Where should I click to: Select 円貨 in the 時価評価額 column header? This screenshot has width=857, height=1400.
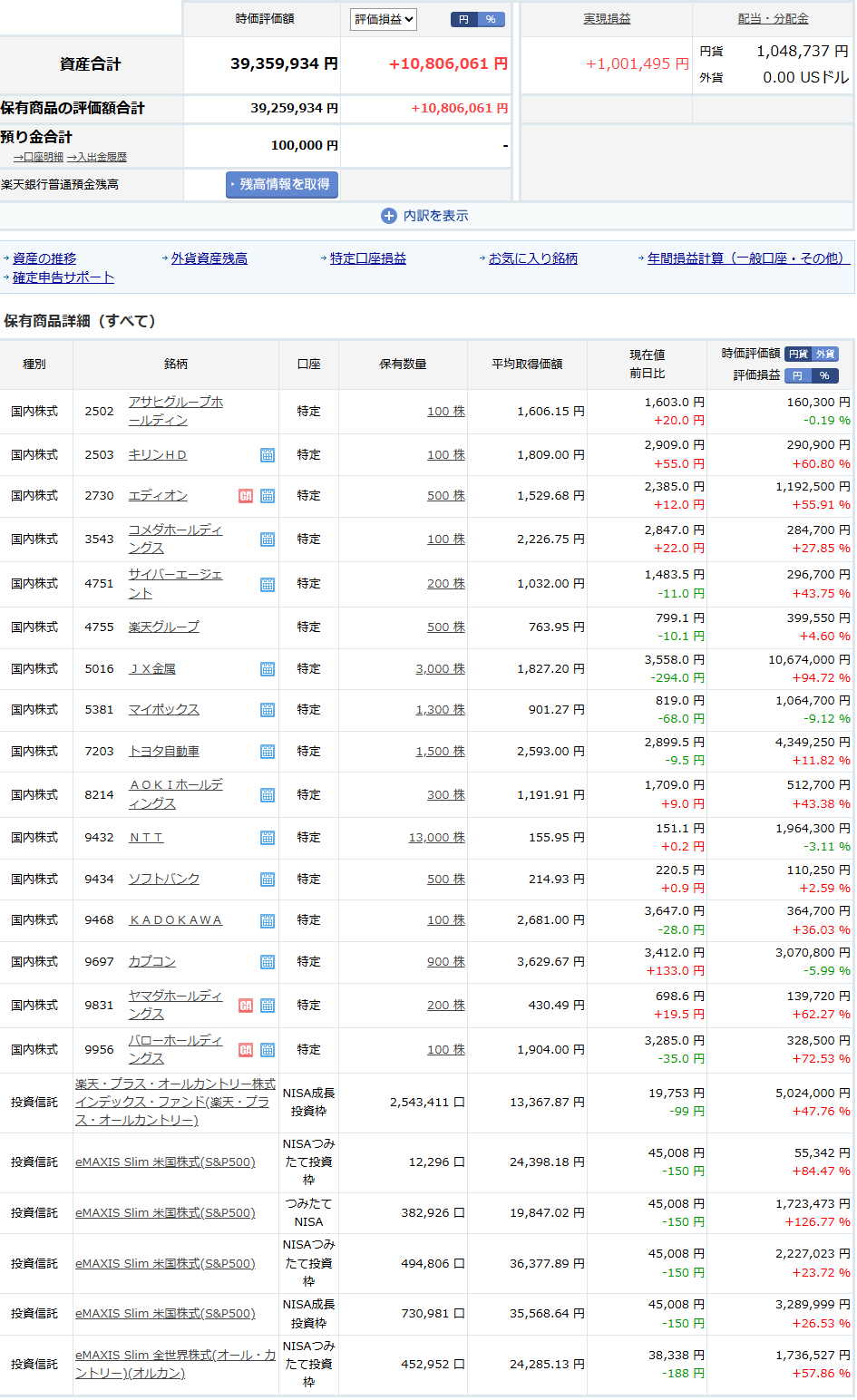798,355
